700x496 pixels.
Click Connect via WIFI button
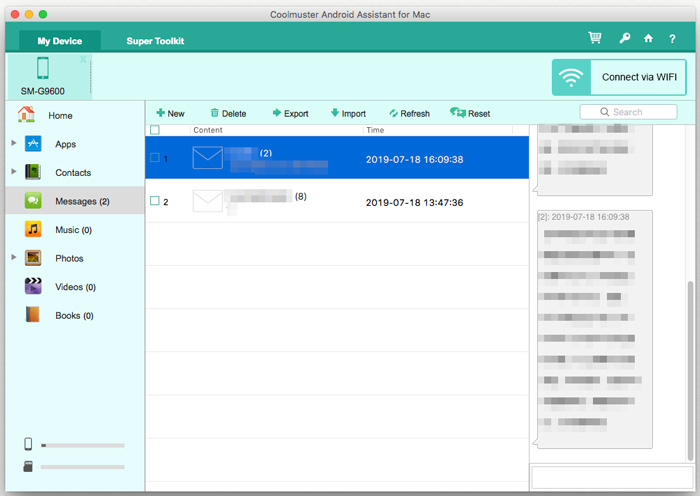point(619,78)
